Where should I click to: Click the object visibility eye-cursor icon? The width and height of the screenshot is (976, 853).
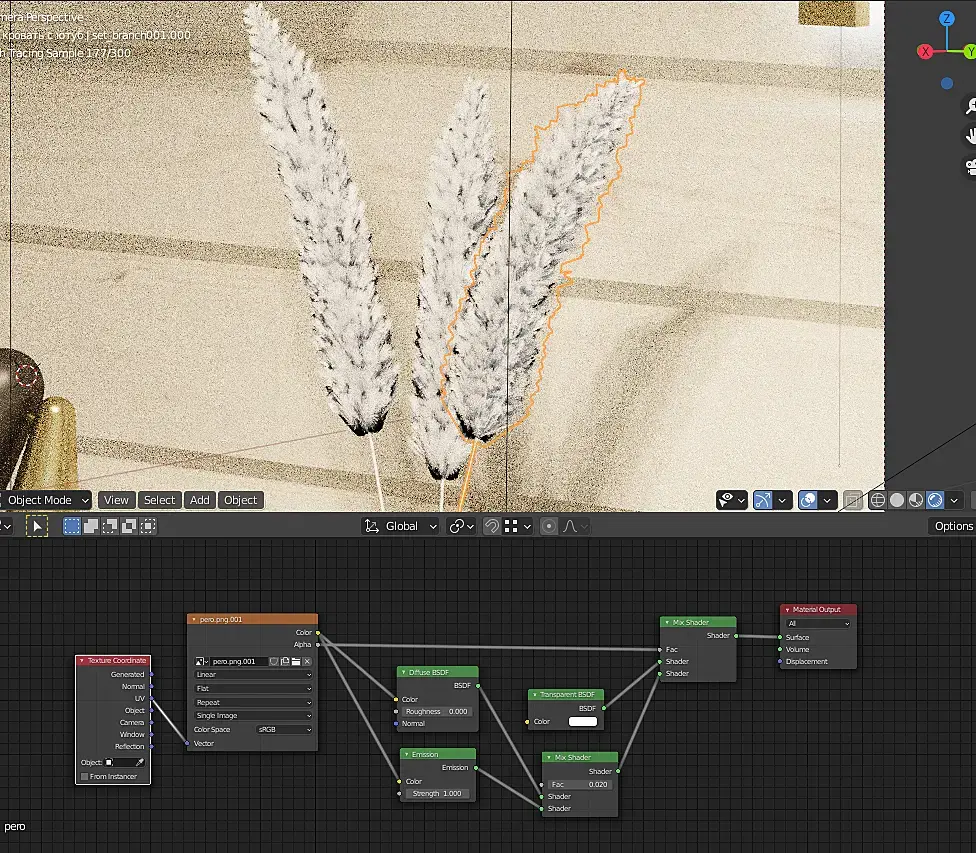726,500
